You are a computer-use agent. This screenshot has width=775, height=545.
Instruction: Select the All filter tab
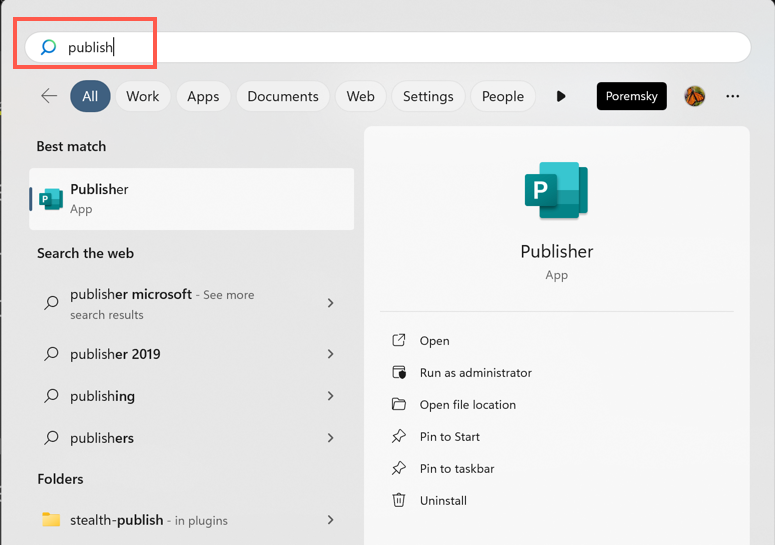tap(90, 96)
